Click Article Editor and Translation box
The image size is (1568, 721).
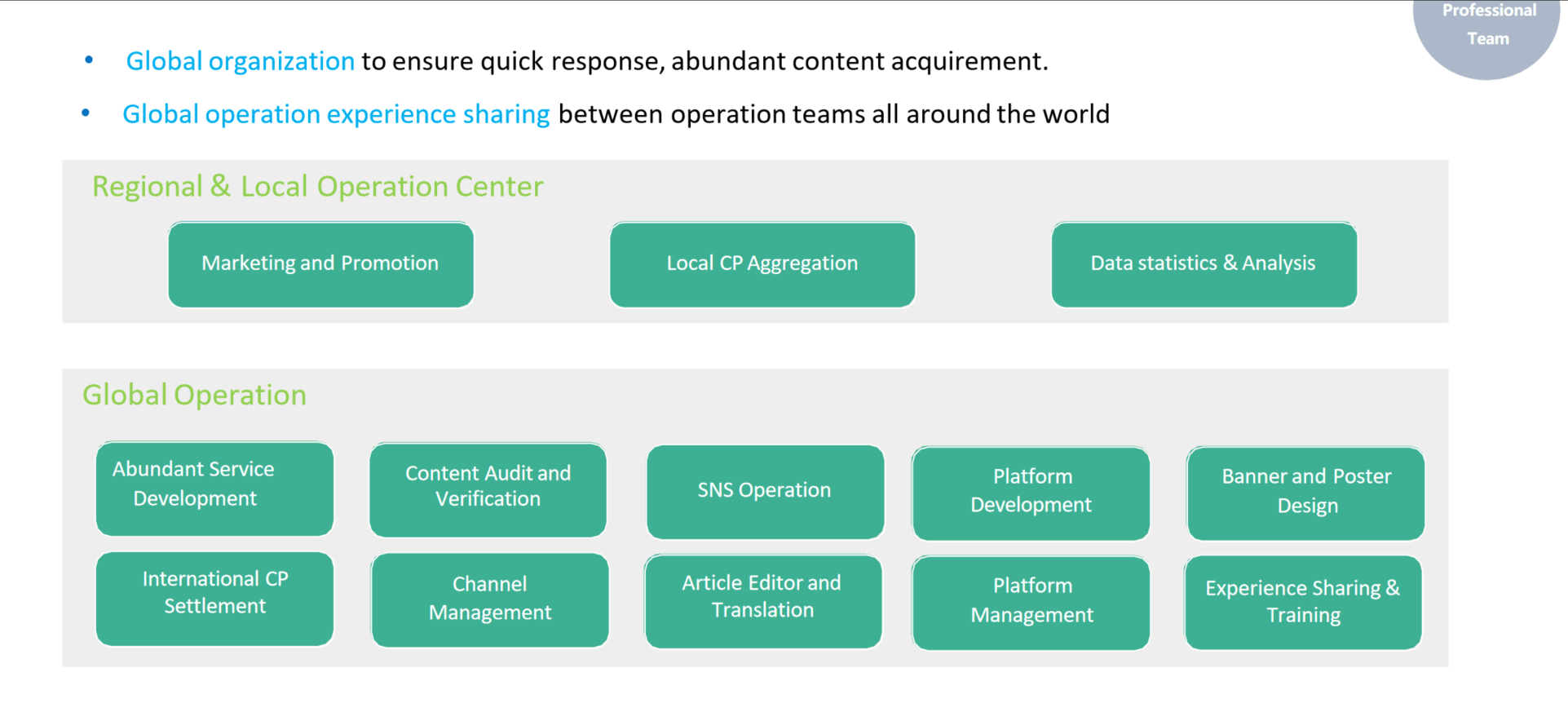coord(762,600)
